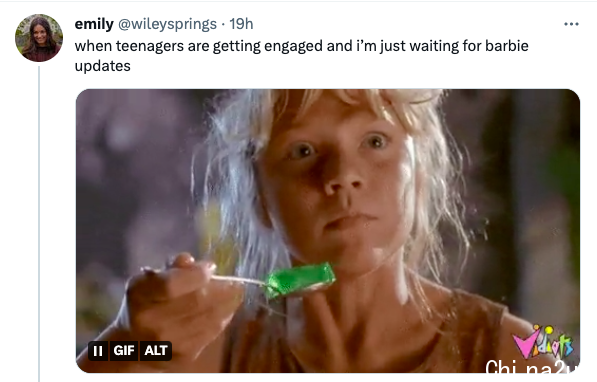Click the green jello on the spoon
Viewport: 597px width, 382px height.
pyautogui.click(x=300, y=280)
